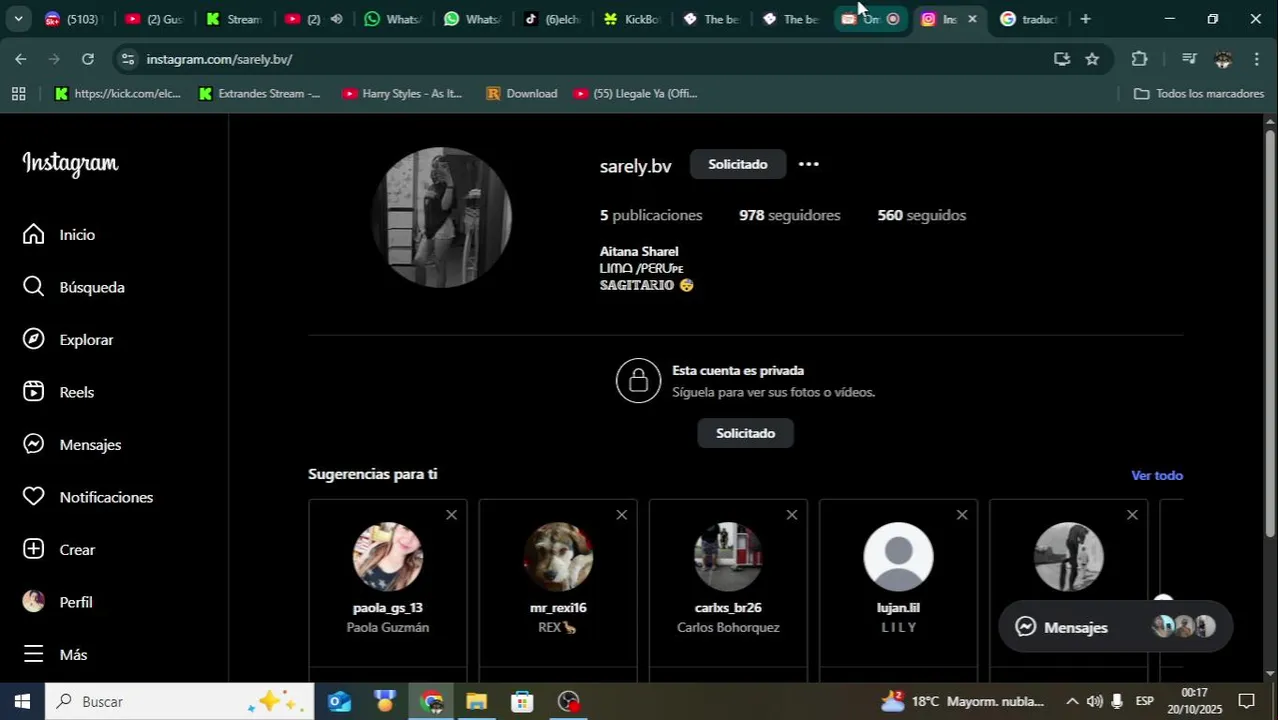Close the Instagram tab

point(972,19)
